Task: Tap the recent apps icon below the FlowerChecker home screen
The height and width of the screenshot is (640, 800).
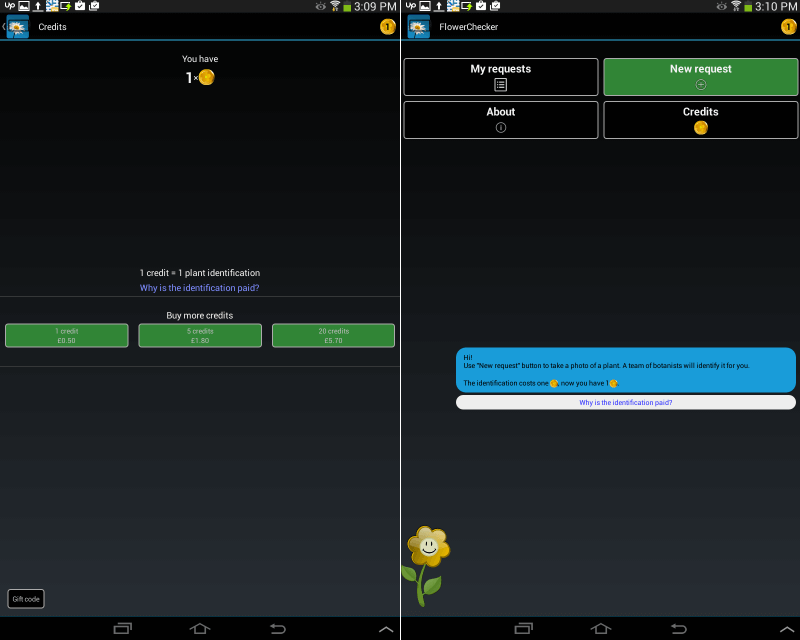Action: [x=523, y=628]
